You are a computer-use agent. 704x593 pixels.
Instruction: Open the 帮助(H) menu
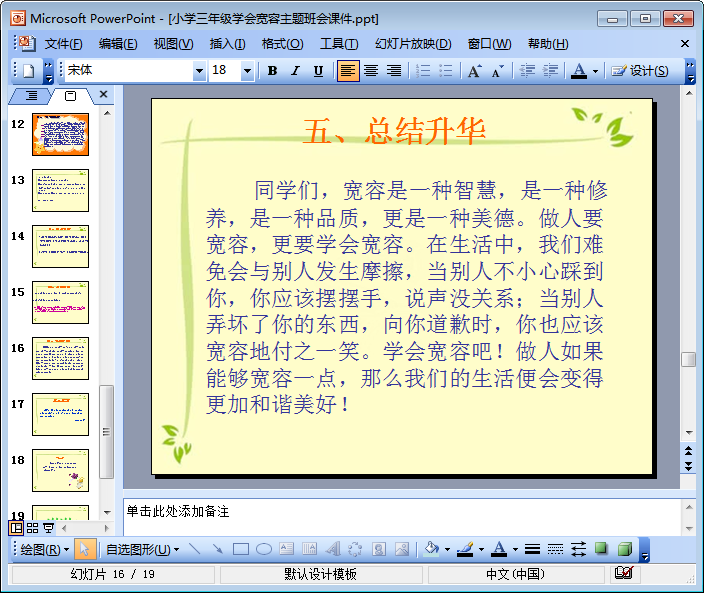[x=548, y=44]
